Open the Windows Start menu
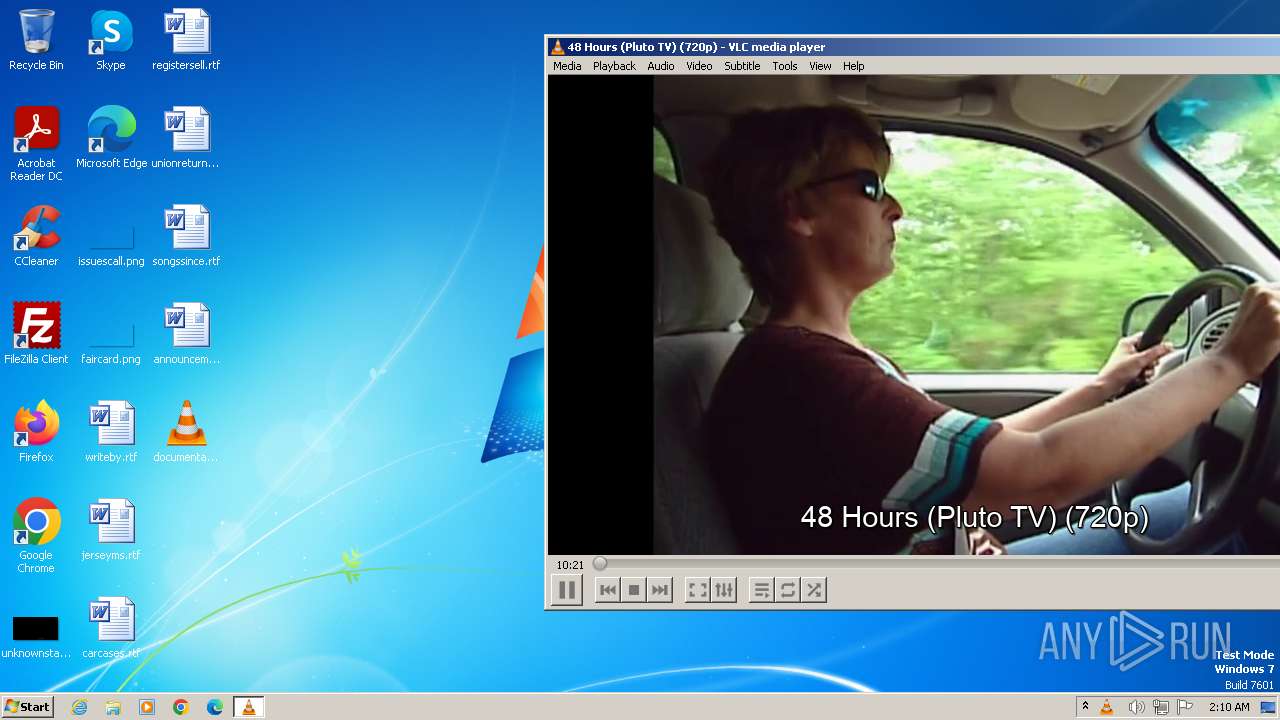Image resolution: width=1280 pixels, height=720 pixels. tap(28, 707)
